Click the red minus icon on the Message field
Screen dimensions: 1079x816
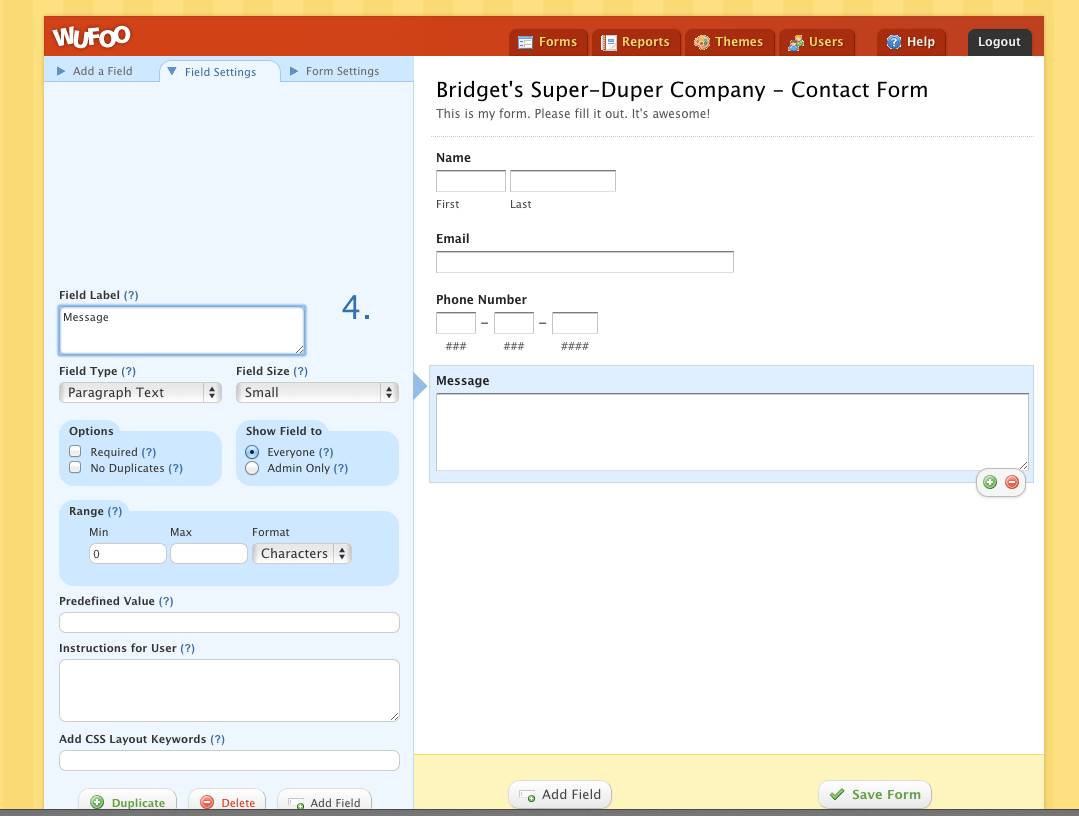[1012, 482]
